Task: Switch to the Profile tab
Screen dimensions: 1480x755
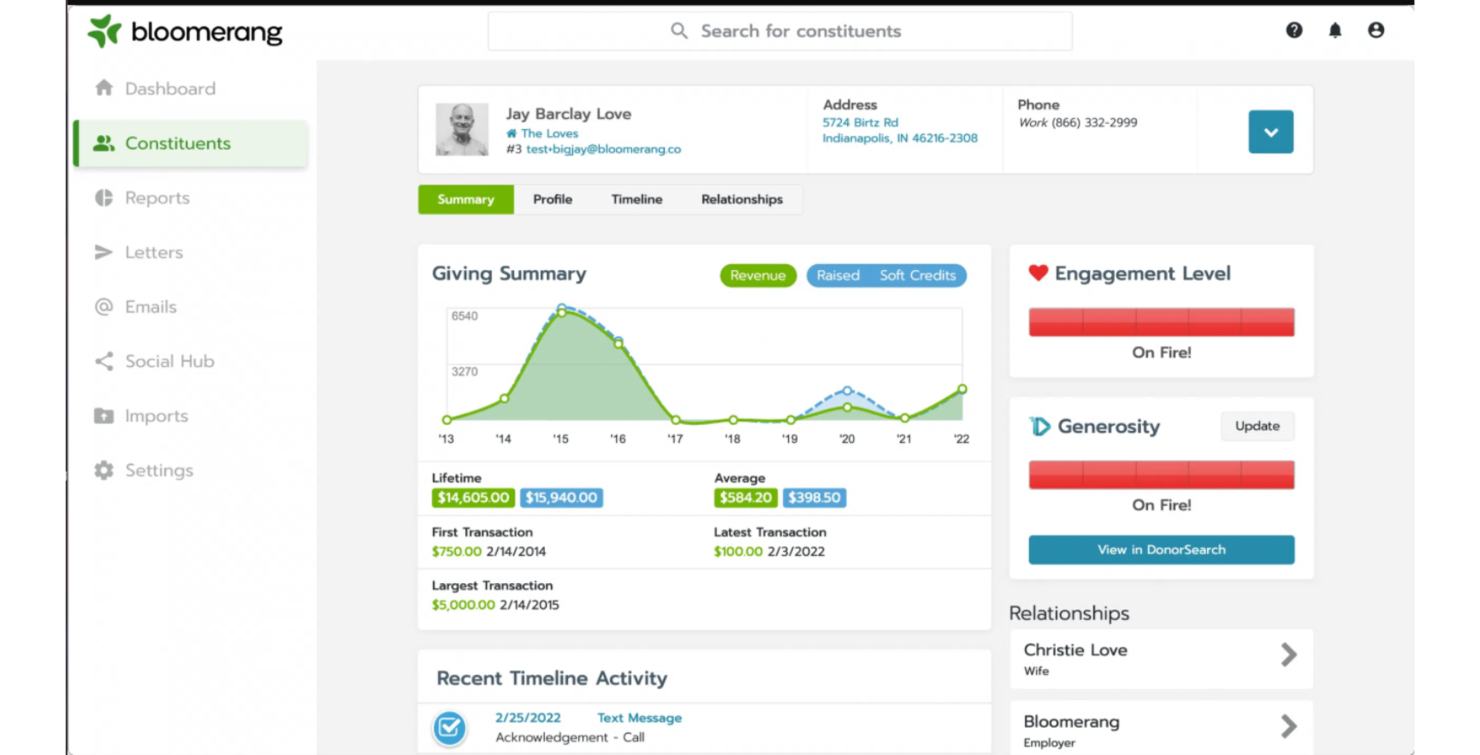Action: pyautogui.click(x=552, y=199)
